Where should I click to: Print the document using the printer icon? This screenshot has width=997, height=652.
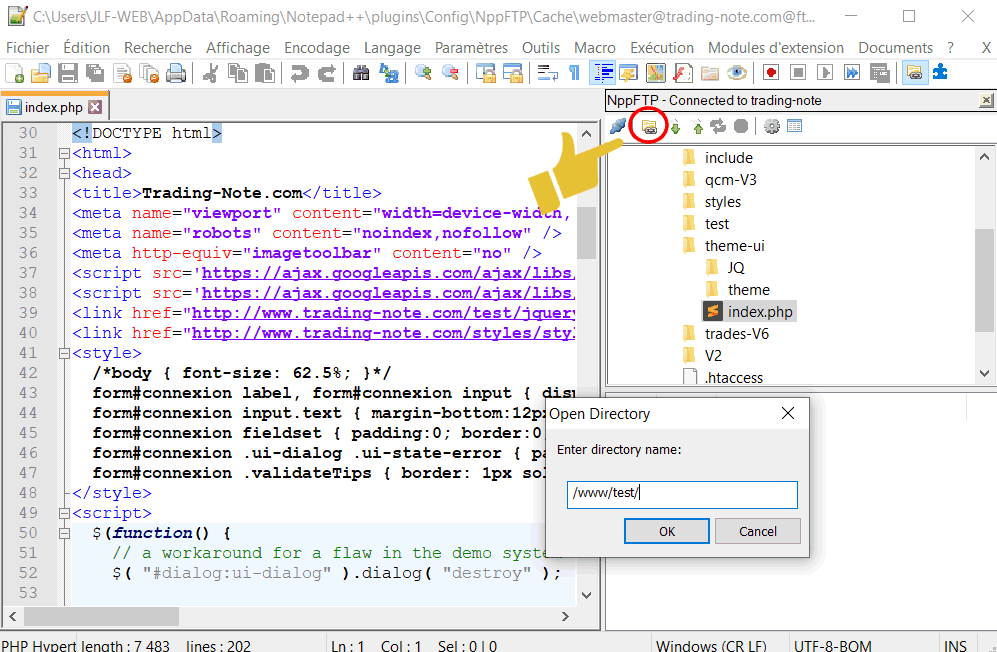click(x=176, y=73)
